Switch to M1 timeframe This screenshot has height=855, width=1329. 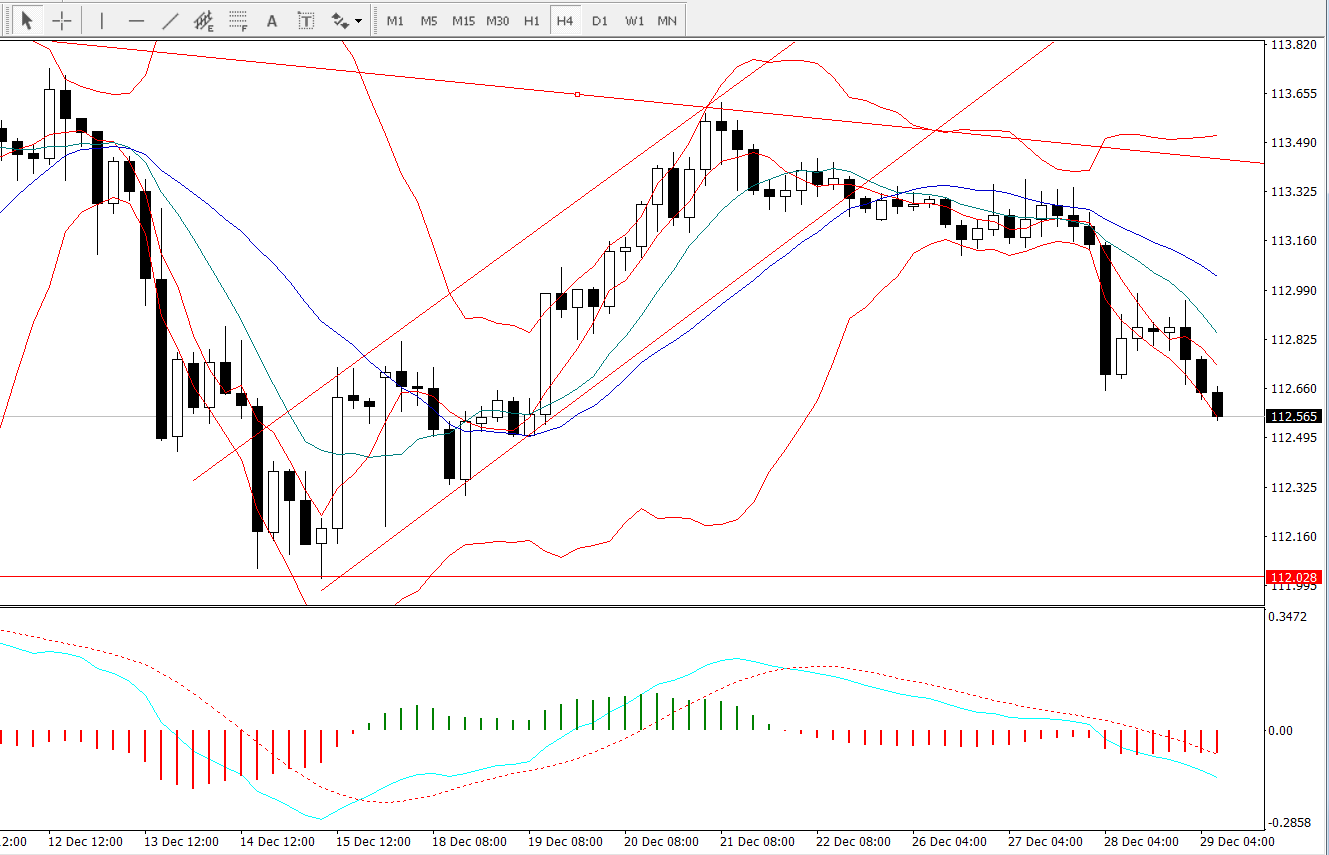click(395, 20)
